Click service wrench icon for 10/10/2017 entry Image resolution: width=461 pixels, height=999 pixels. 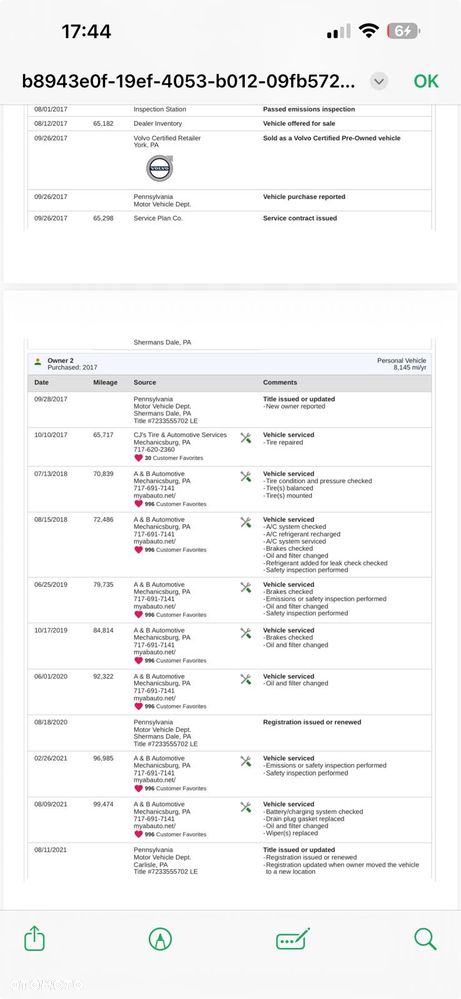coord(246,438)
